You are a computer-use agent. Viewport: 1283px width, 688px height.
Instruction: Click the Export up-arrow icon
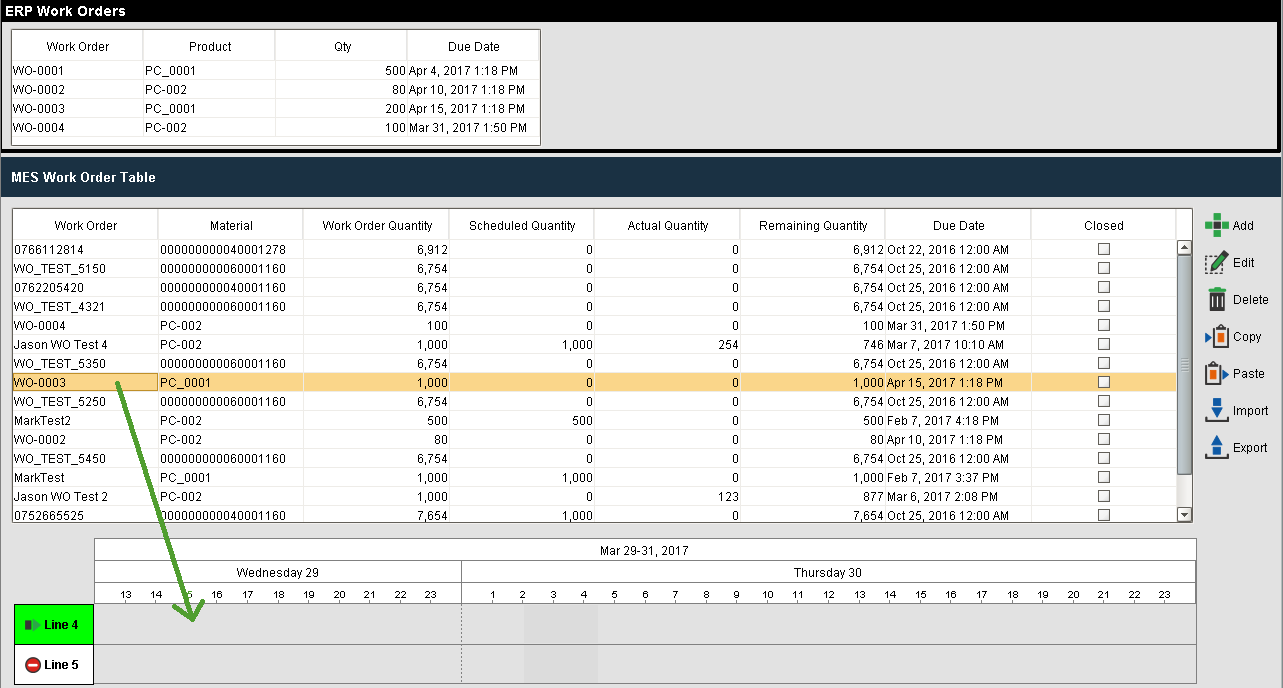(x=1216, y=448)
